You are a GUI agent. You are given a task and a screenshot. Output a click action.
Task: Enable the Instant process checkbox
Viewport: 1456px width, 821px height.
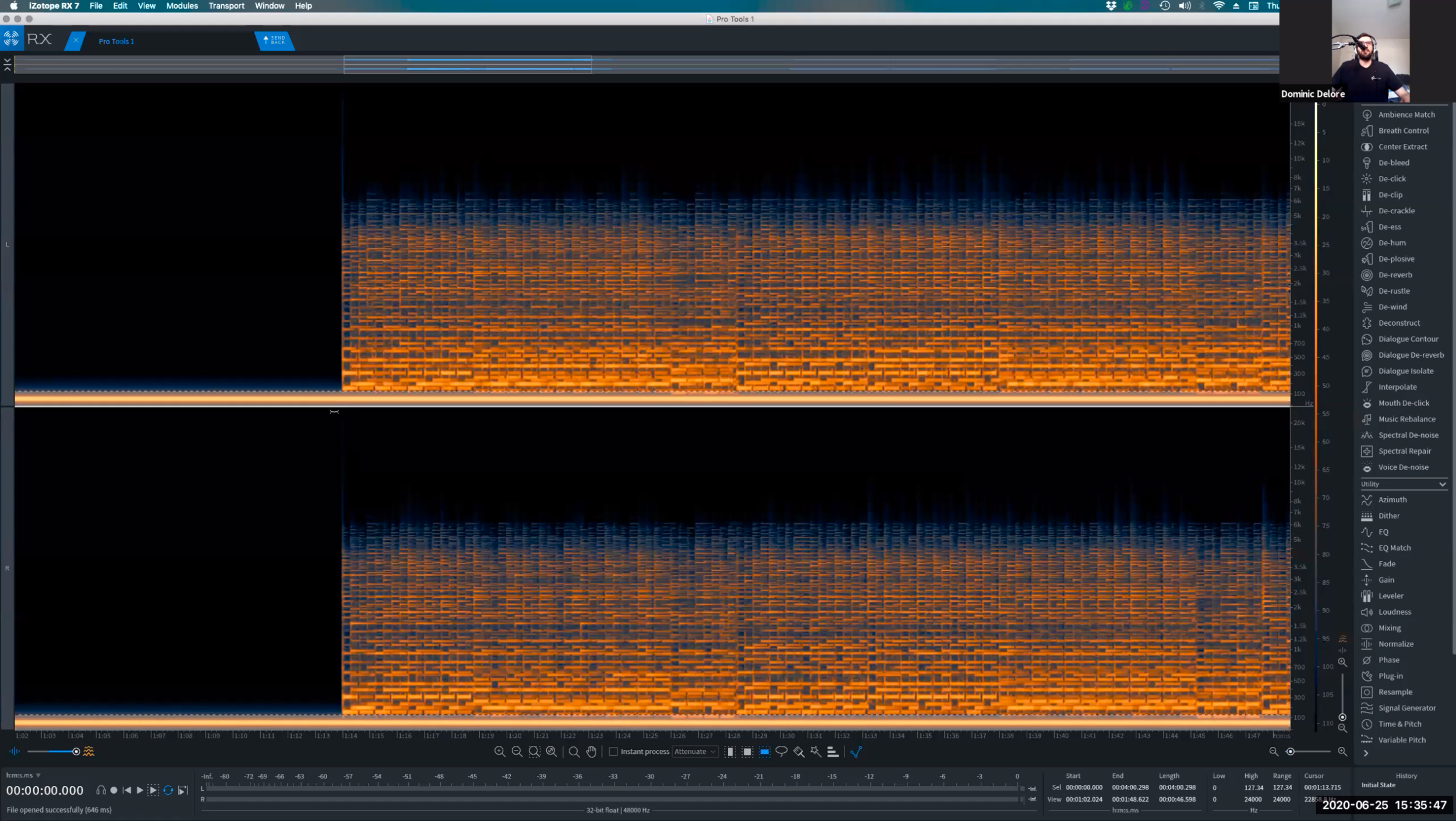point(614,752)
